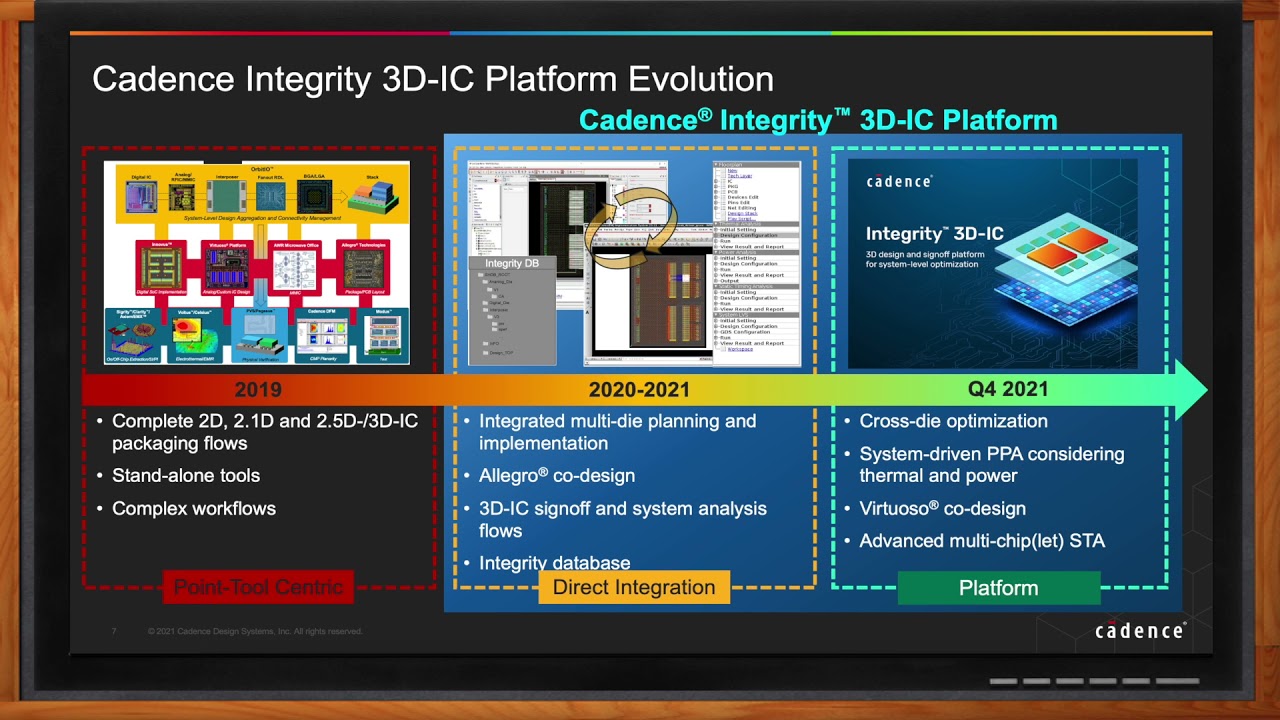The image size is (1280, 720).
Task: Select the Analog/RFIC/MMIC chip image
Action: pos(182,197)
